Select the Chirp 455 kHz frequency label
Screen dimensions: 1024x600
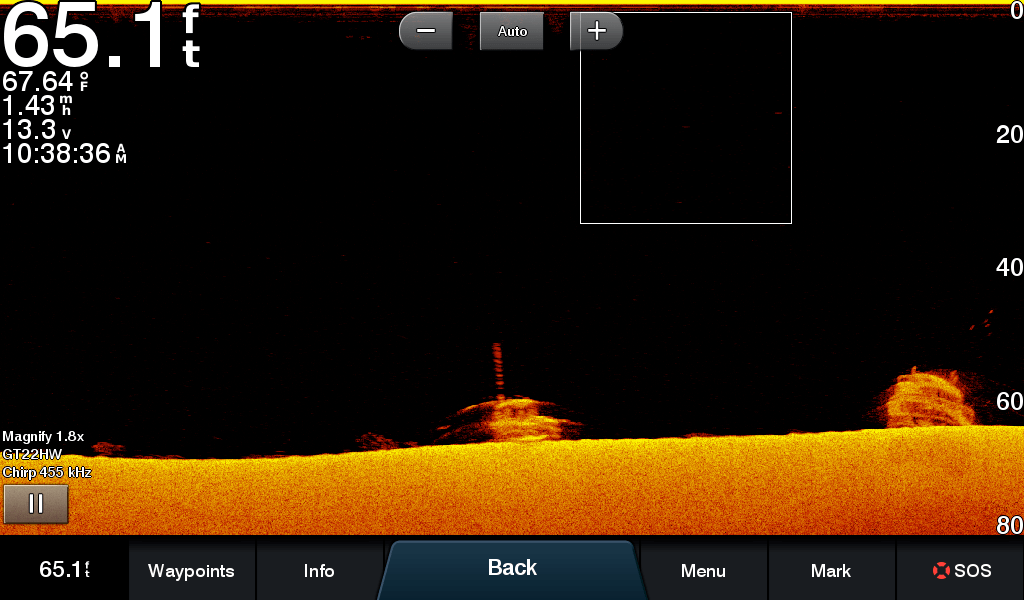[x=47, y=472]
